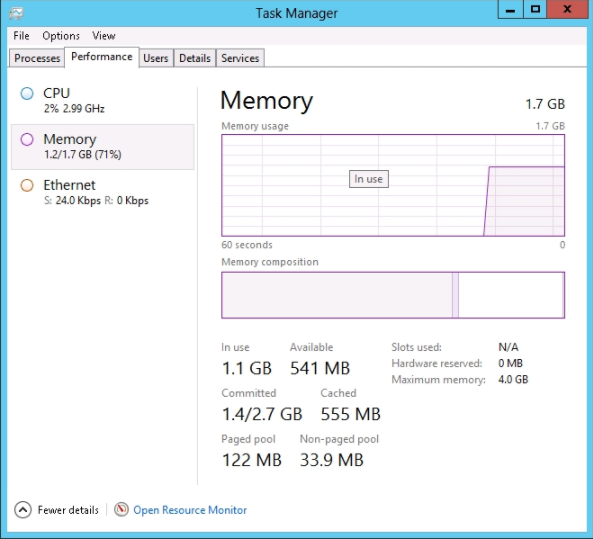Viewport: 593px width, 539px height.
Task: Collapse using the Fewer details arrow icon
Action: tap(23, 510)
